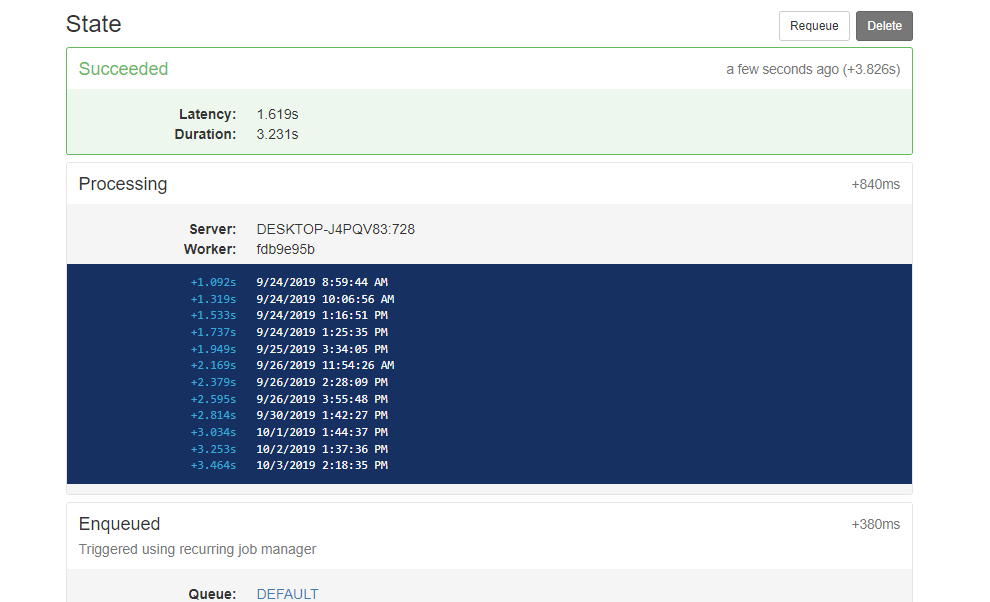
Task: Click the Latency: label
Action: (x=208, y=114)
